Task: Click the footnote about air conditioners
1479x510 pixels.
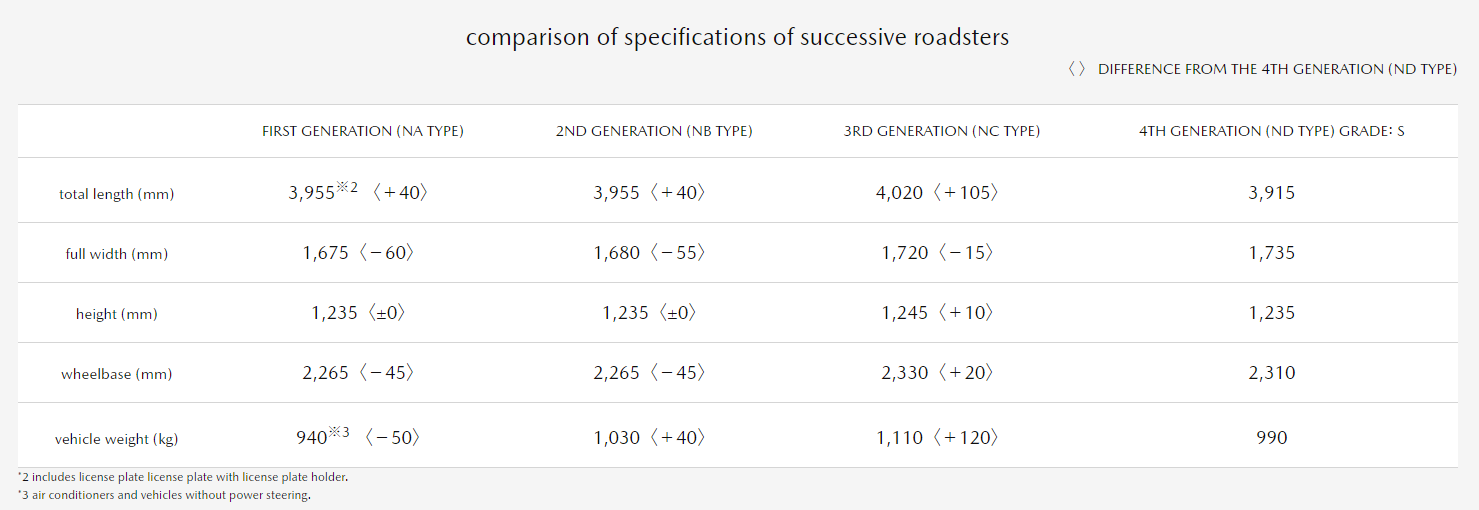Action: tap(165, 495)
